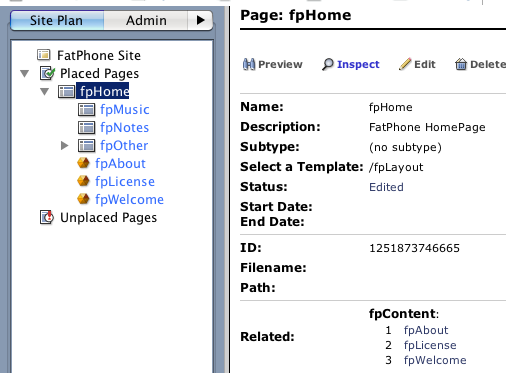Image resolution: width=506 pixels, height=373 pixels.
Task: Open fpNotes page in tree
Action: coord(124,128)
